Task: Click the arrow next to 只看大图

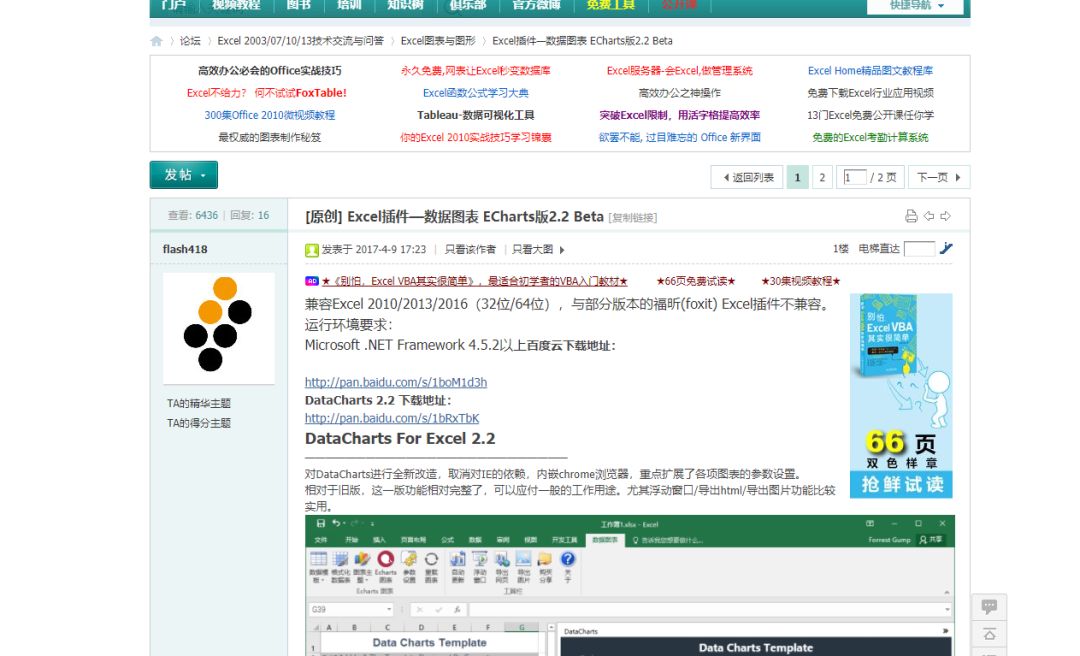Action: (x=562, y=250)
